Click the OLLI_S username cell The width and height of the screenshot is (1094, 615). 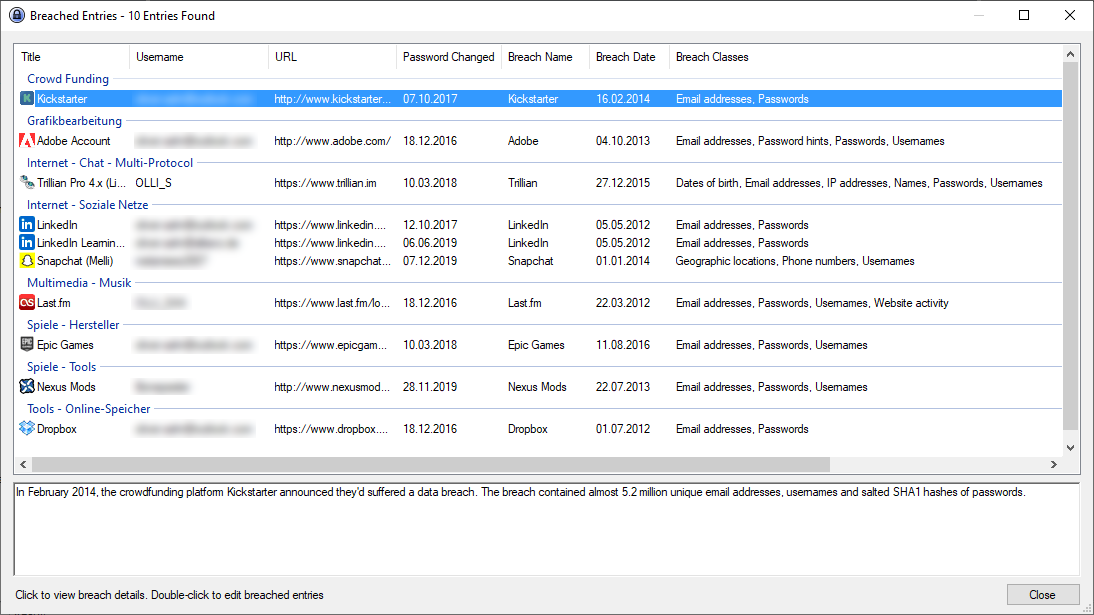[x=153, y=183]
